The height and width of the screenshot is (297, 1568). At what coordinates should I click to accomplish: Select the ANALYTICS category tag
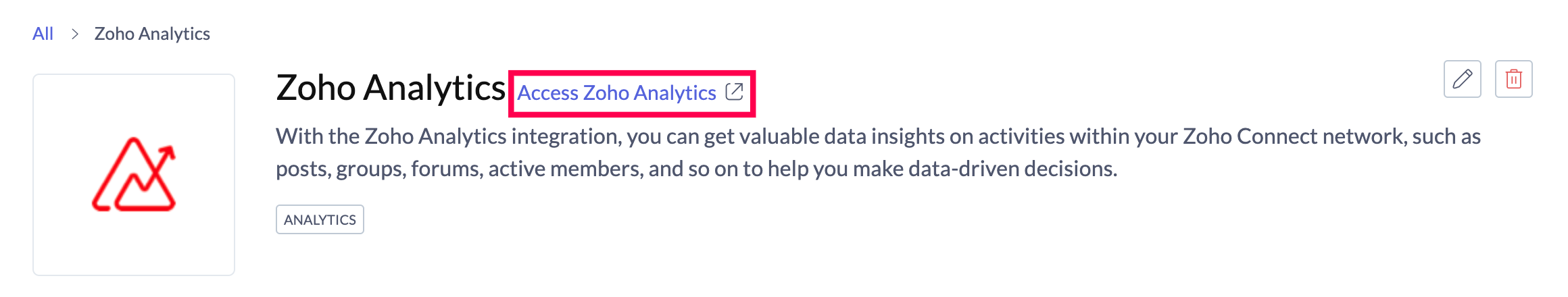[x=320, y=219]
